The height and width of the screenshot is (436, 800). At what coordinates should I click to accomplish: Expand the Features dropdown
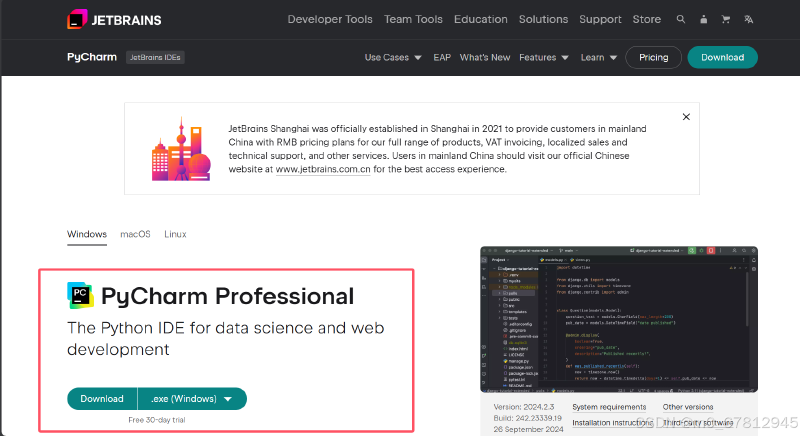coord(544,58)
